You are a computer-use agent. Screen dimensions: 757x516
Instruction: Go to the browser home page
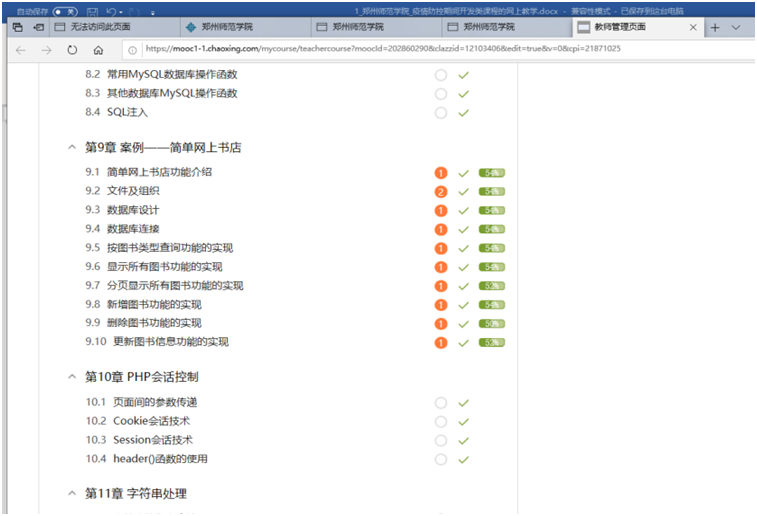[98, 49]
